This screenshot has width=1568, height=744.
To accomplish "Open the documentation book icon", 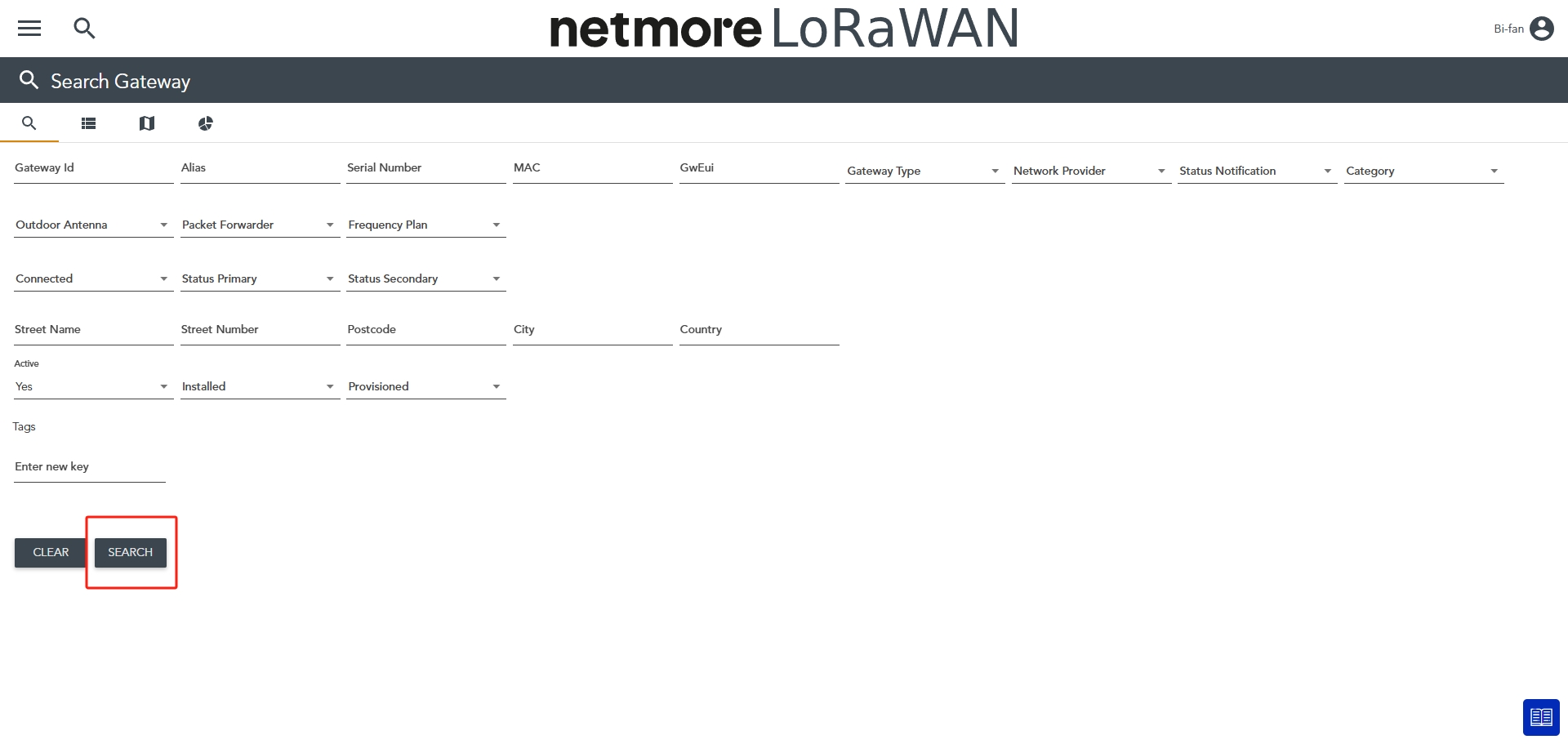I will [1541, 717].
